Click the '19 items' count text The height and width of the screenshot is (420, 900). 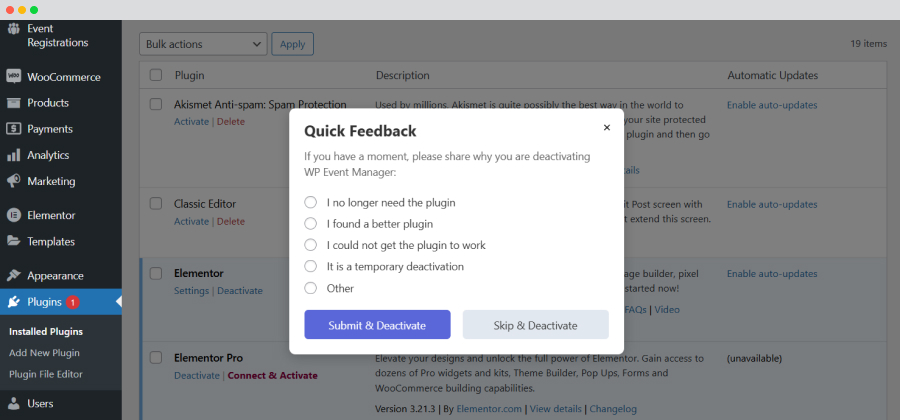868,43
